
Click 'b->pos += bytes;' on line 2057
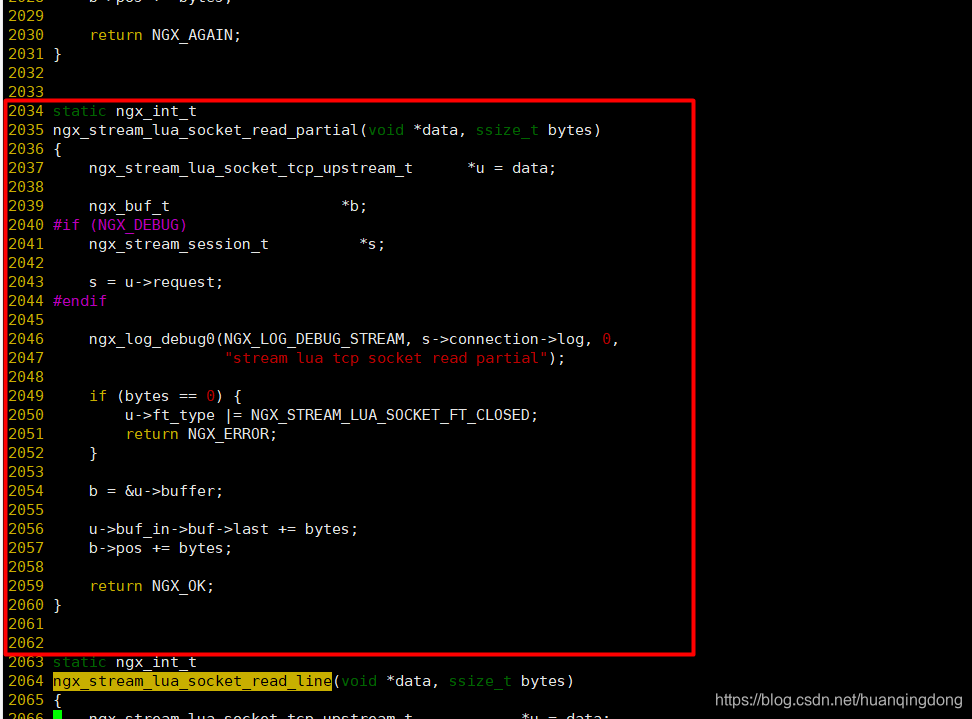160,548
